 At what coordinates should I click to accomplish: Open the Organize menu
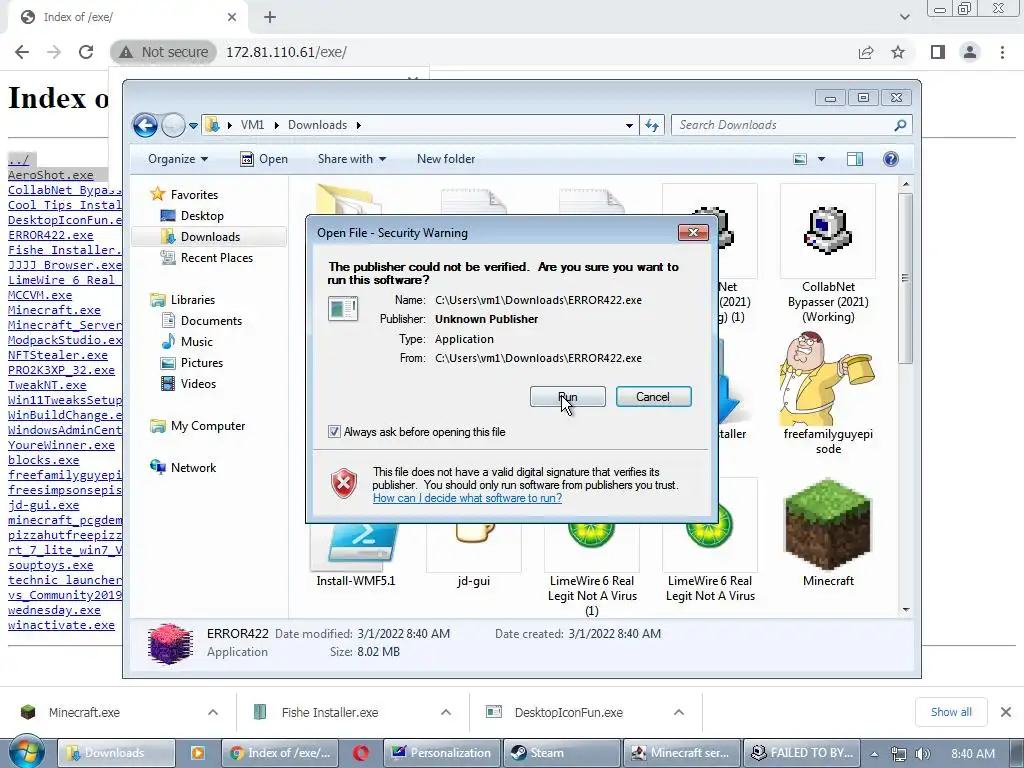click(x=178, y=159)
